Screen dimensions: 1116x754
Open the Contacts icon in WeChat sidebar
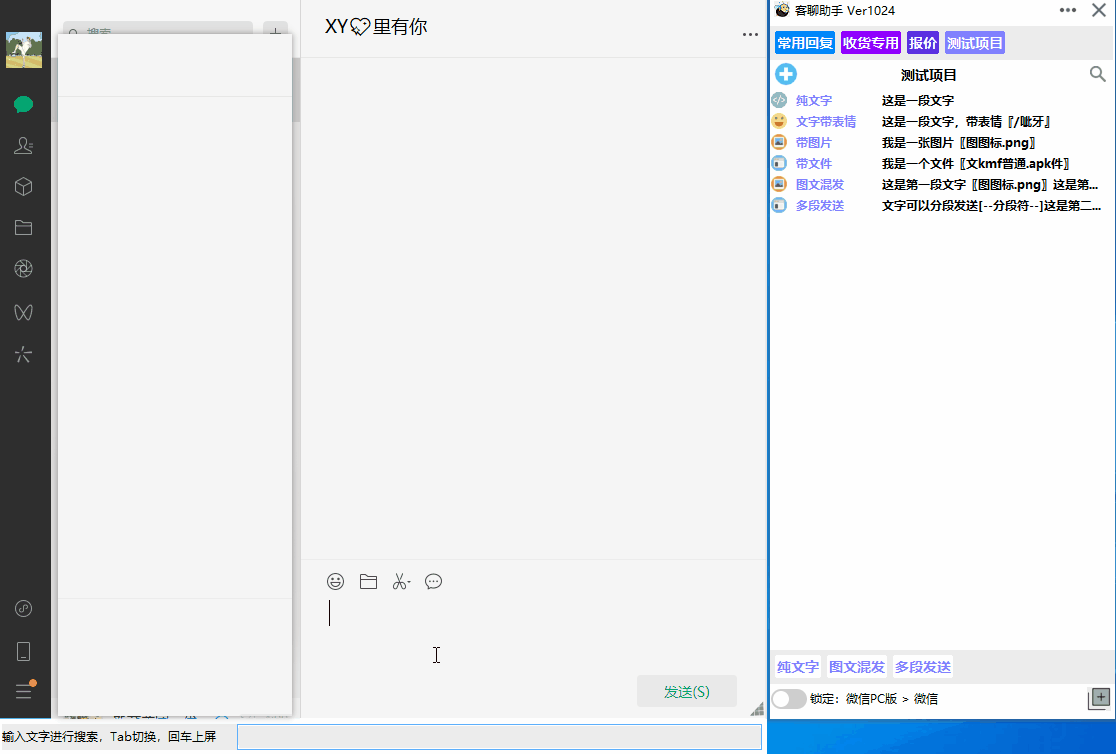[x=24, y=146]
